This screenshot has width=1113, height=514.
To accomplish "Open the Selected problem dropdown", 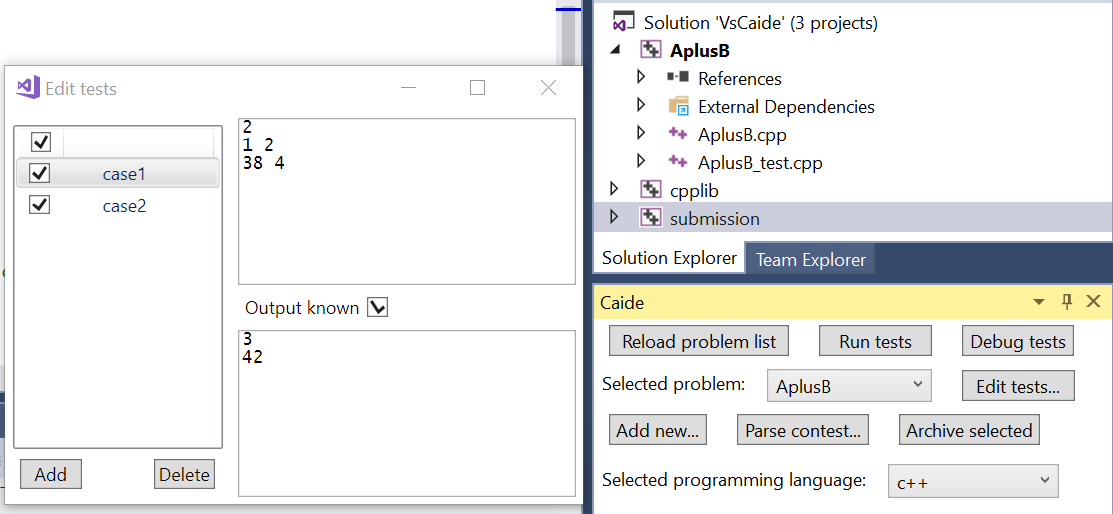I will (x=849, y=385).
